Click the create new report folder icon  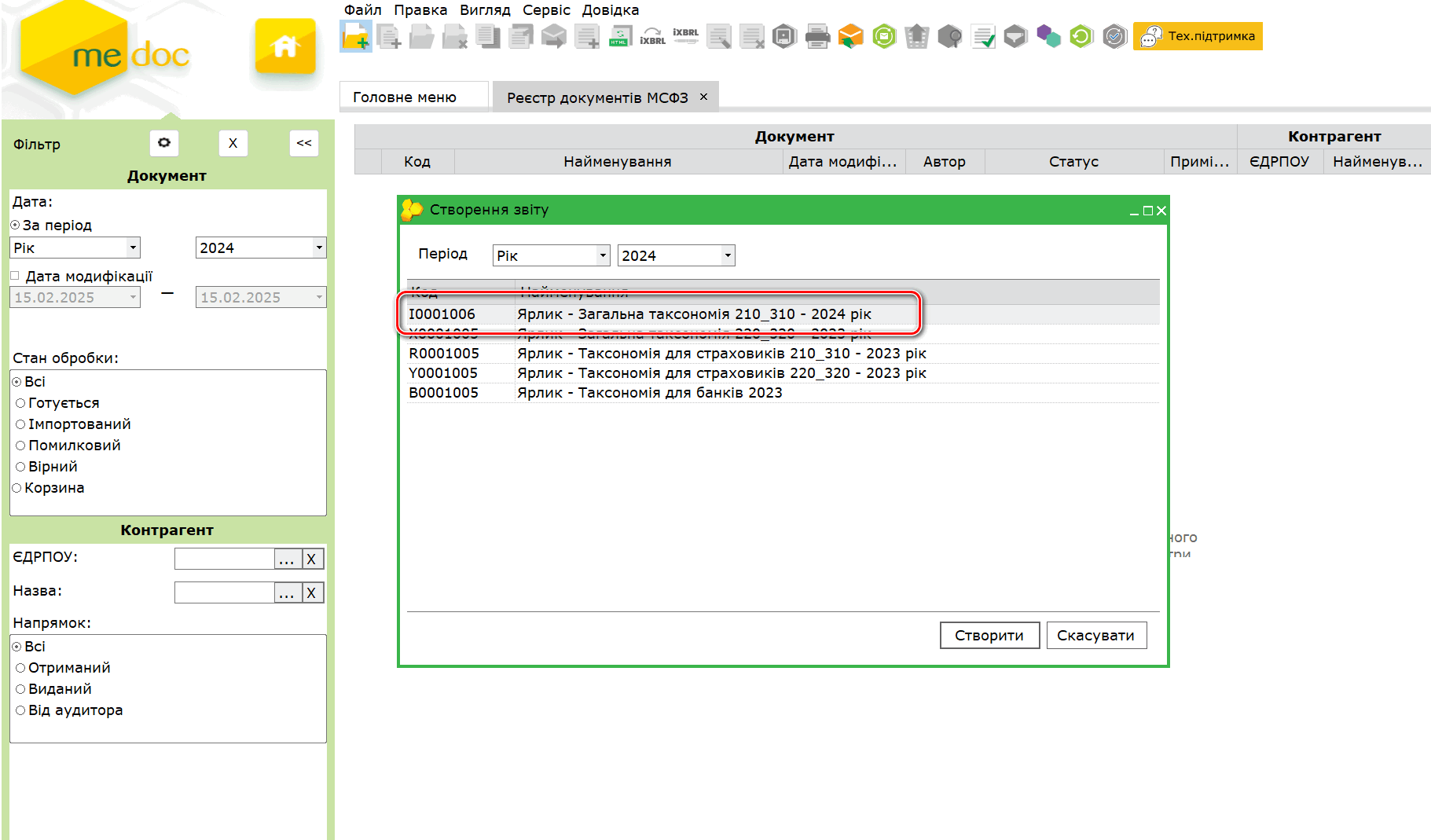click(355, 36)
